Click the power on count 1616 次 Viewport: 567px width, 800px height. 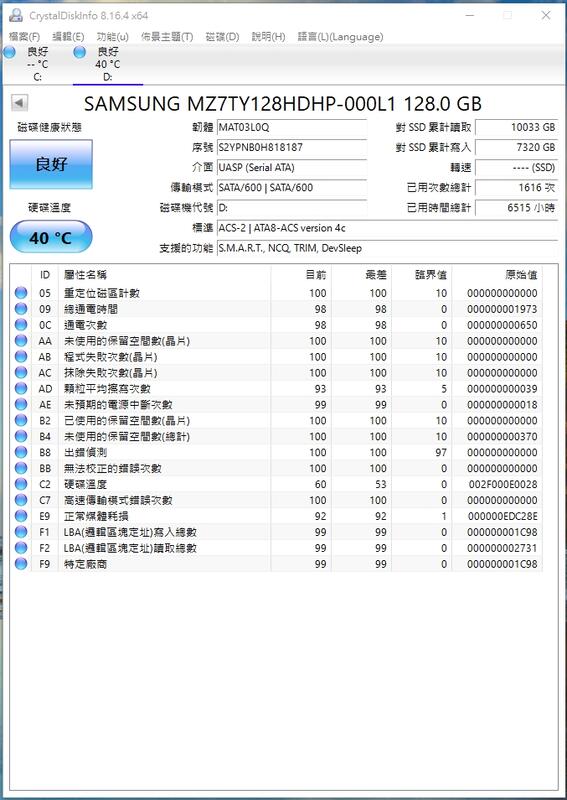pos(516,187)
